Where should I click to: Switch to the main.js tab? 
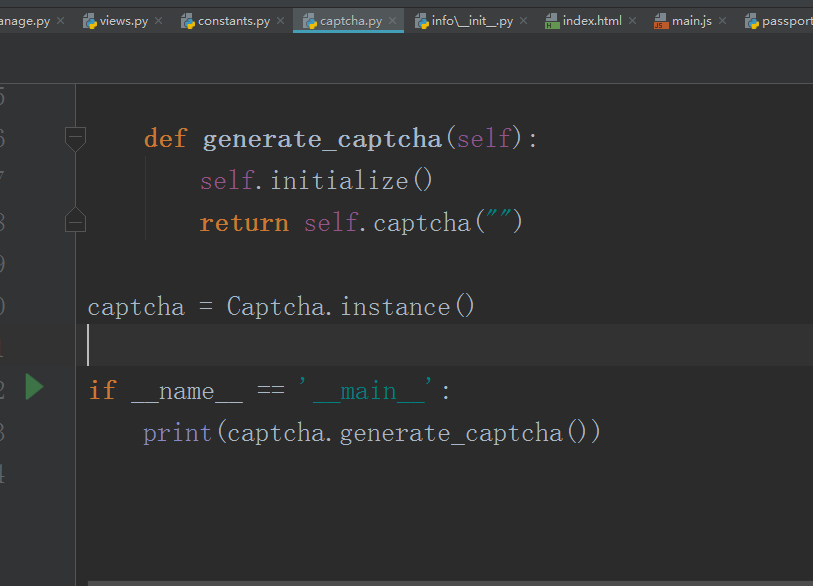tap(692, 20)
